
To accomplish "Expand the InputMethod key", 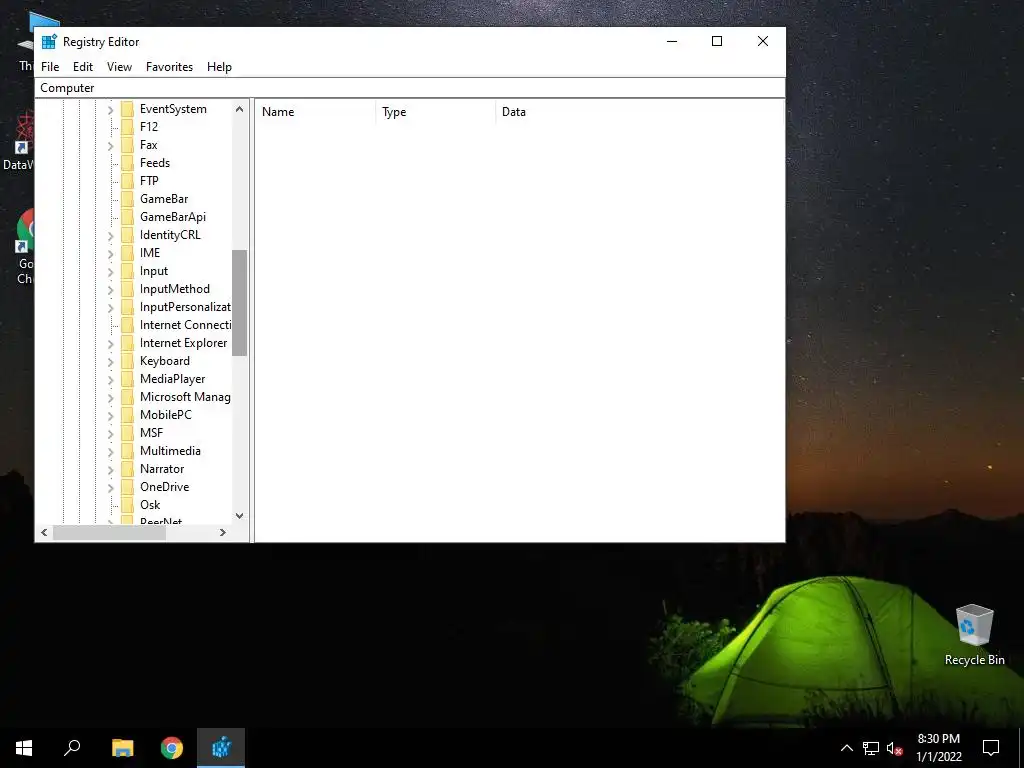I will coord(110,289).
